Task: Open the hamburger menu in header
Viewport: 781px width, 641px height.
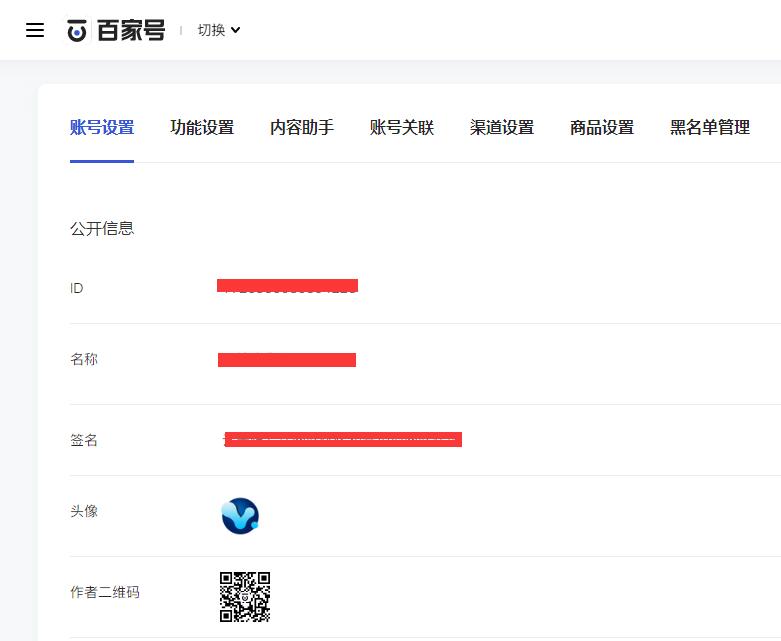Action: (x=35, y=30)
